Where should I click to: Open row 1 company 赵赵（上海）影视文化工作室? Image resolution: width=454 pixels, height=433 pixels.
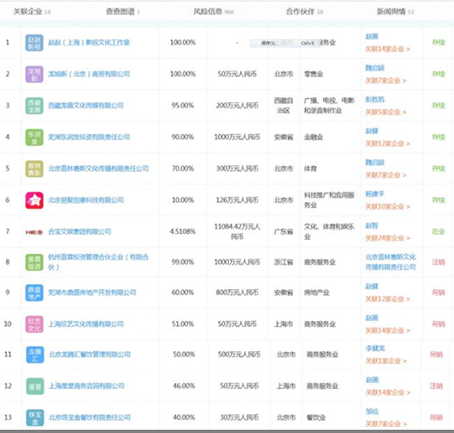click(89, 42)
